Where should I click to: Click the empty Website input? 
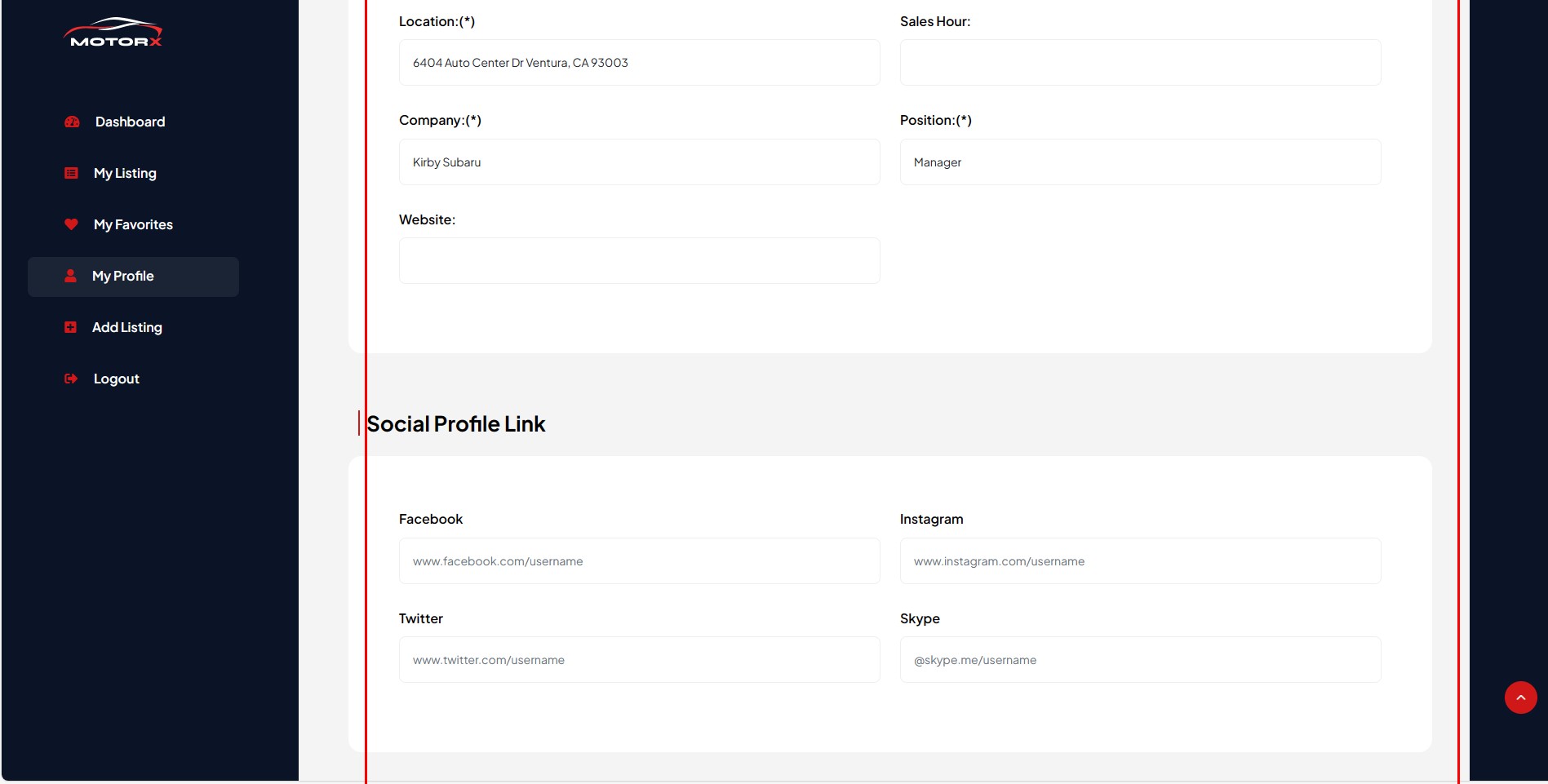(639, 261)
